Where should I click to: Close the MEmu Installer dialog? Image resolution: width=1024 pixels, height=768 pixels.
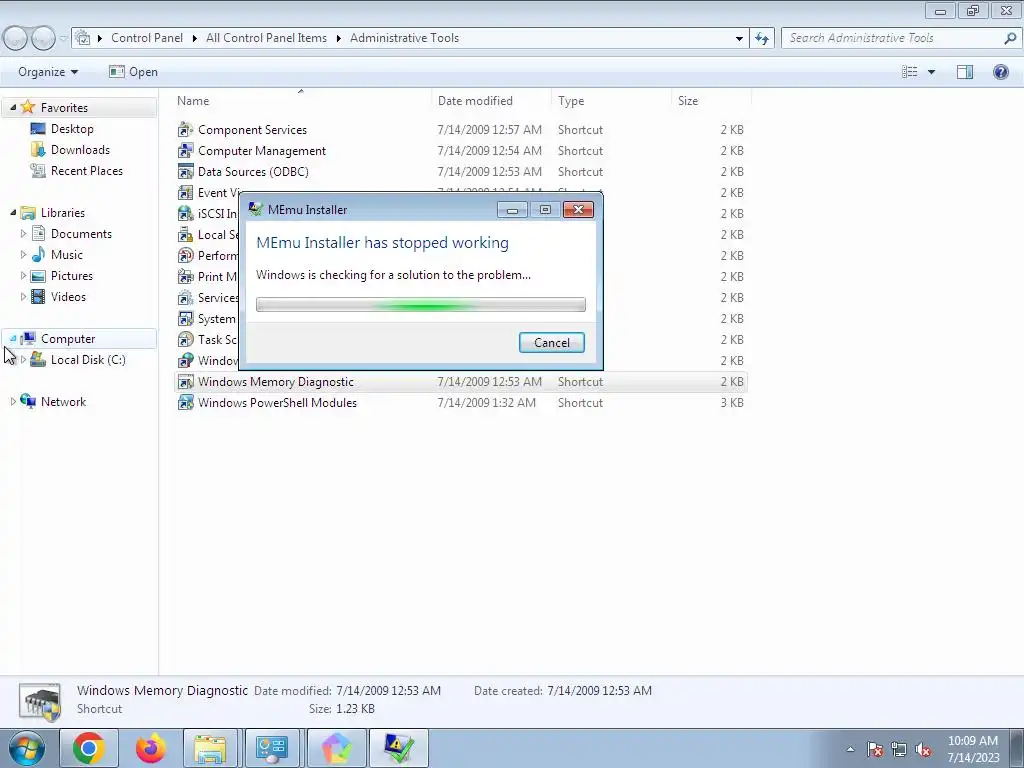[x=578, y=210]
